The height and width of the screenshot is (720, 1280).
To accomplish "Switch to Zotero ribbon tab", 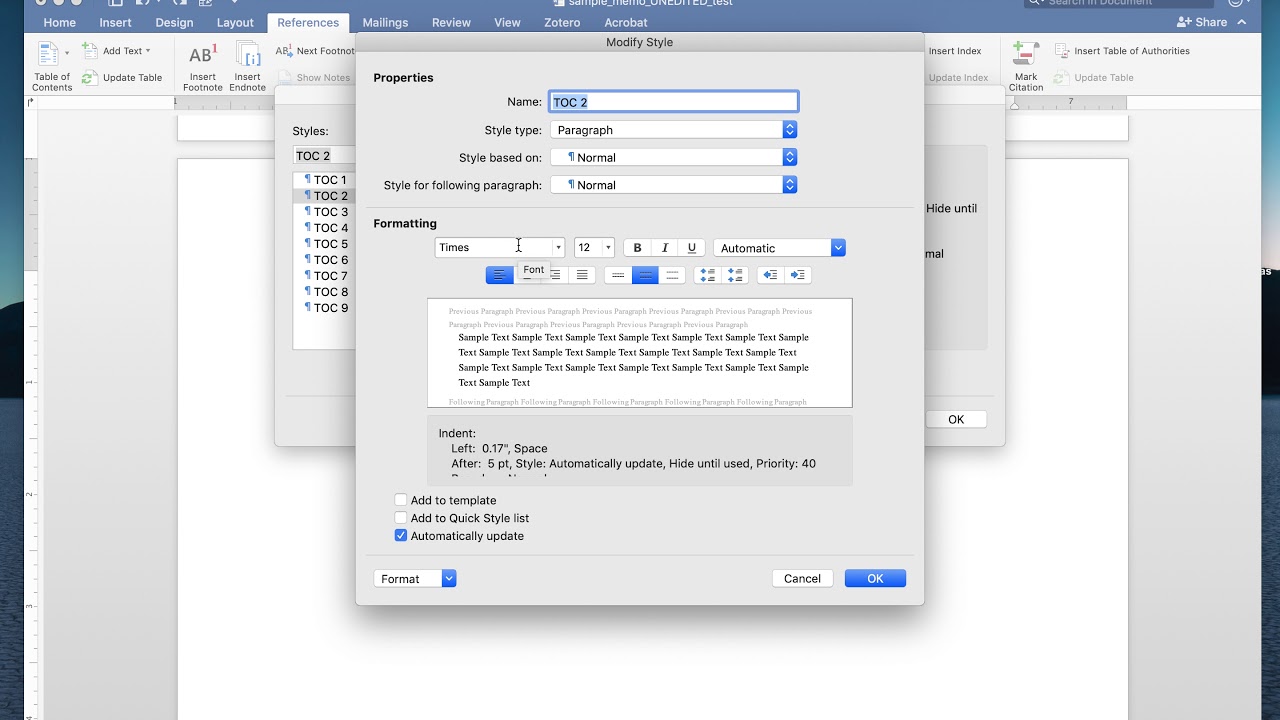I will coord(560,23).
